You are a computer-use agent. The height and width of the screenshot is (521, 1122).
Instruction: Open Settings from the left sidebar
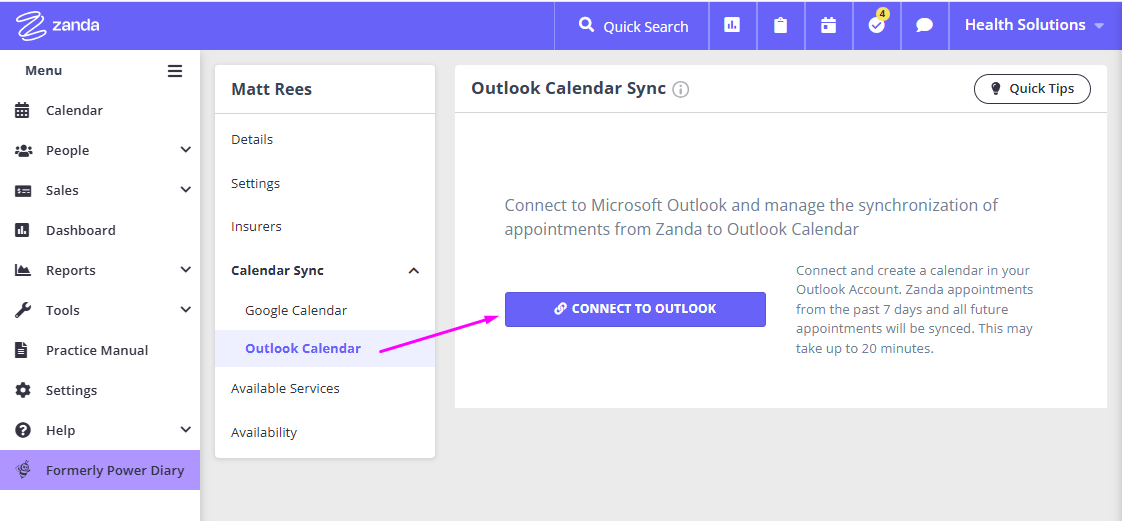pyautogui.click(x=72, y=390)
